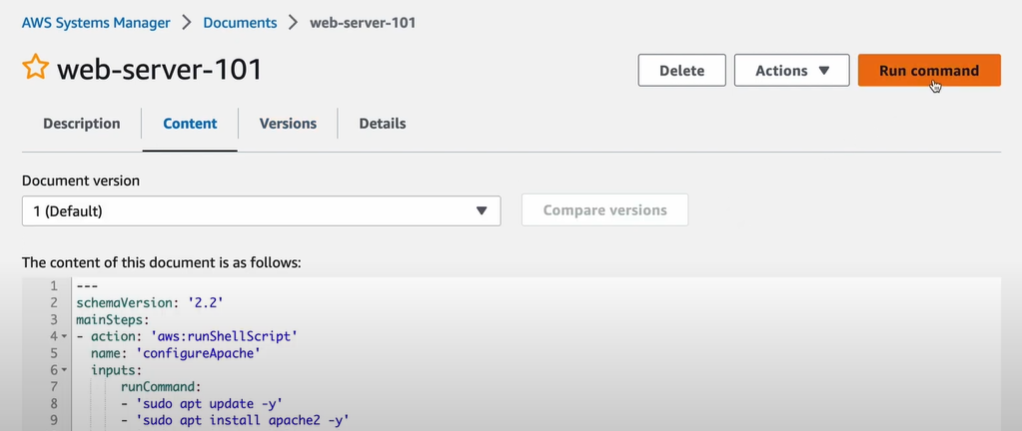The image size is (1022, 431).
Task: Go to Documents breadcrumb link
Action: [240, 22]
